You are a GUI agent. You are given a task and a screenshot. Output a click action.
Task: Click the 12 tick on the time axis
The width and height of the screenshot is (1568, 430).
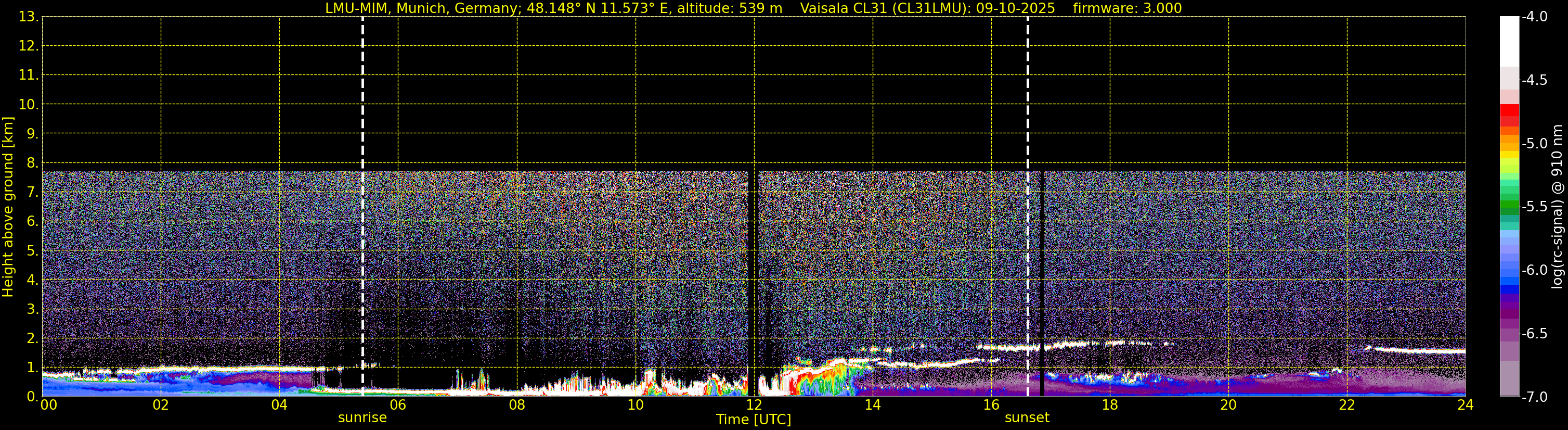click(x=754, y=406)
